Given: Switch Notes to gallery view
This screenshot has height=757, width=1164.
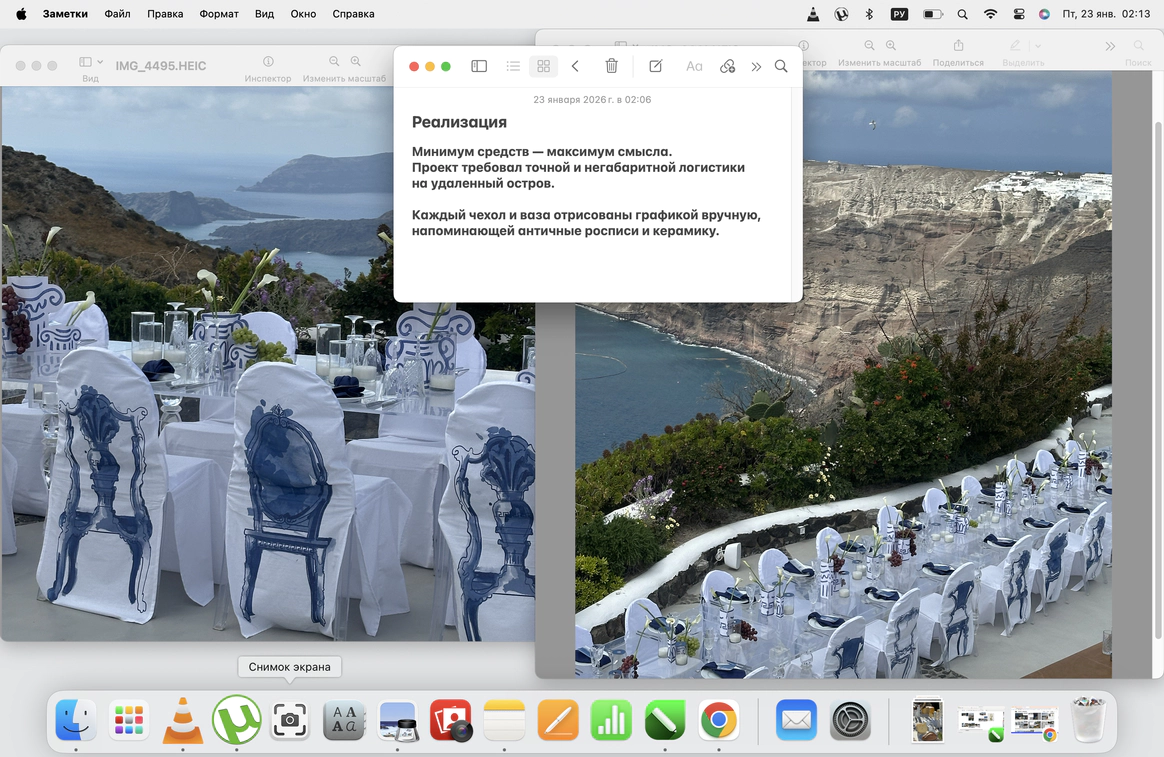Looking at the screenshot, I should click(x=543, y=66).
